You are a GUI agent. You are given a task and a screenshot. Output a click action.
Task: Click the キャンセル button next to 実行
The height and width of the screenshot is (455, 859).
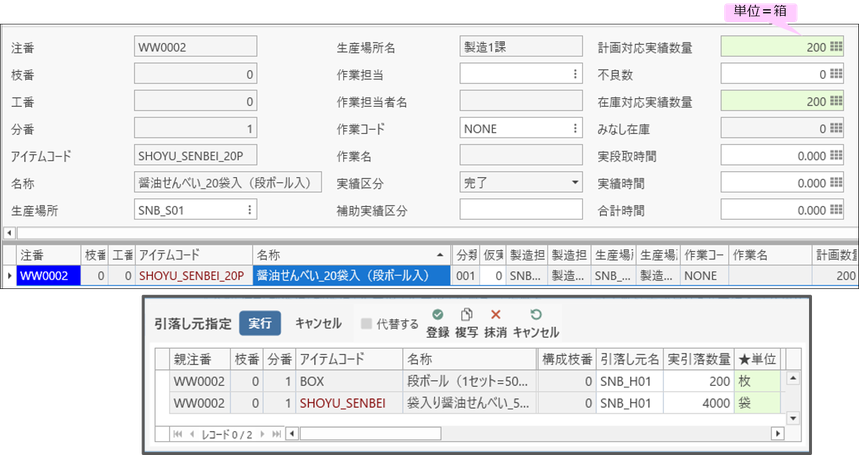[318, 323]
